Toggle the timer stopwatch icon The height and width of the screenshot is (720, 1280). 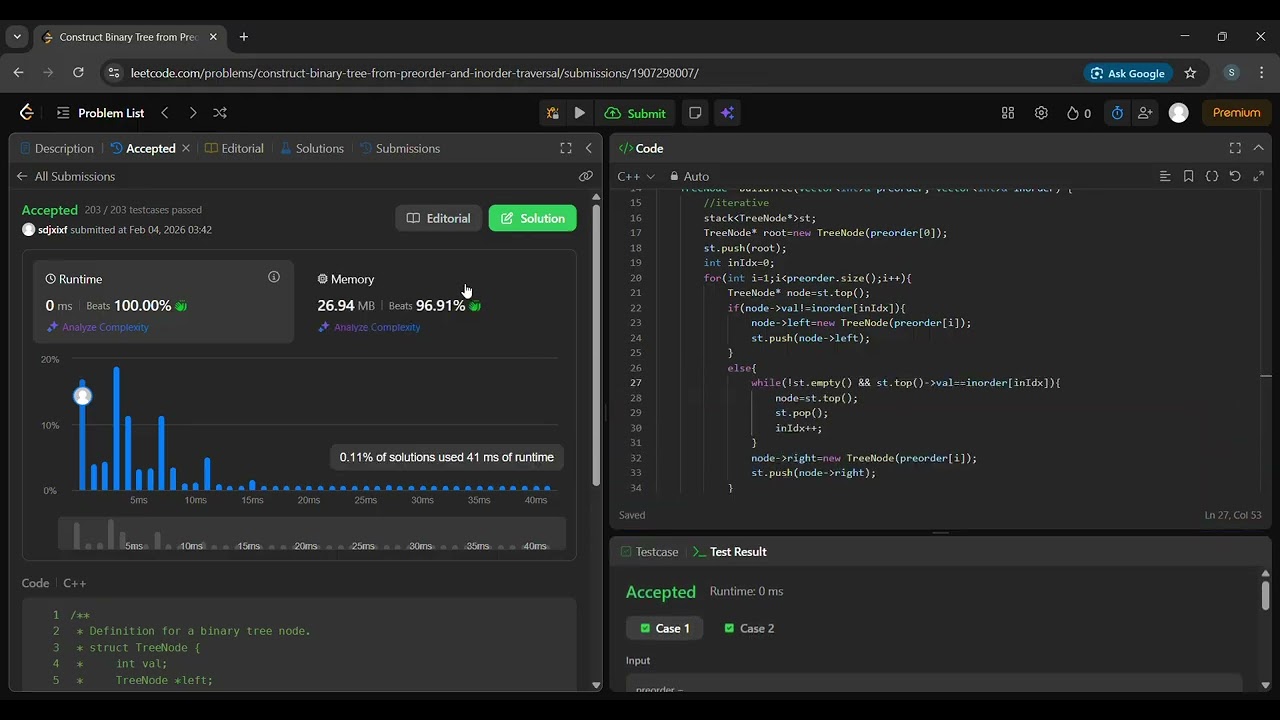coord(1117,113)
